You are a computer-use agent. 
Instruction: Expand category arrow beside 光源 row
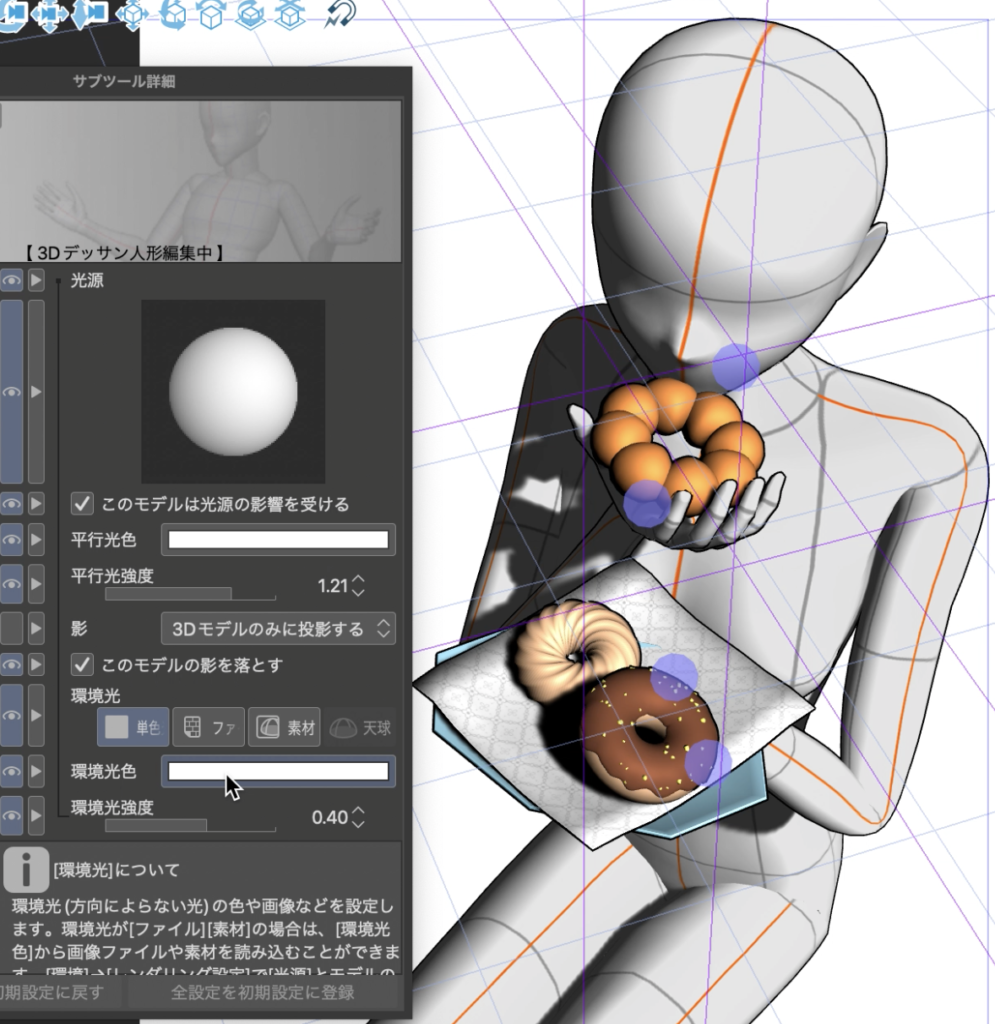point(36,281)
